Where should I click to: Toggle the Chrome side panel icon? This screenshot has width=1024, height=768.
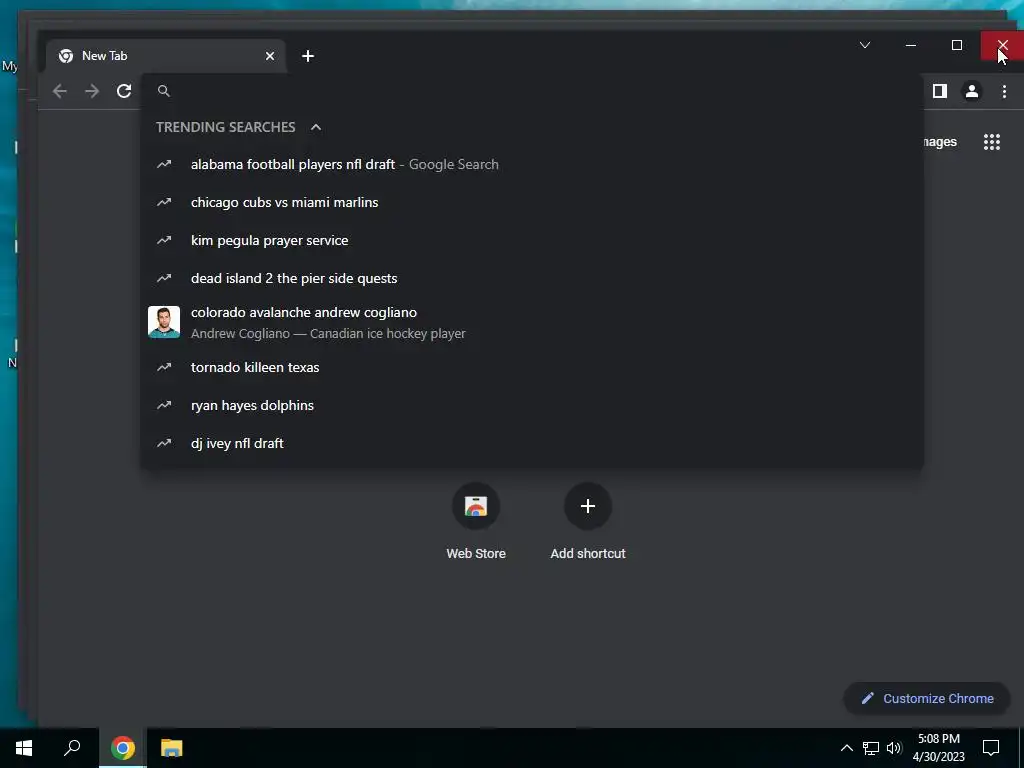tap(940, 91)
